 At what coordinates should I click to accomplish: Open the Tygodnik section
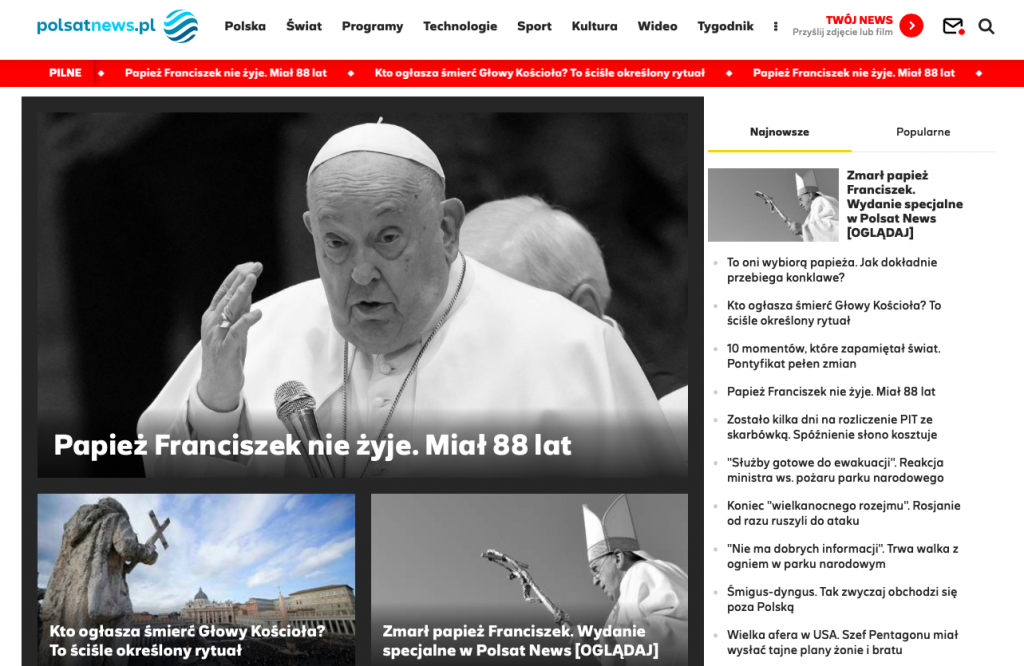click(x=725, y=26)
